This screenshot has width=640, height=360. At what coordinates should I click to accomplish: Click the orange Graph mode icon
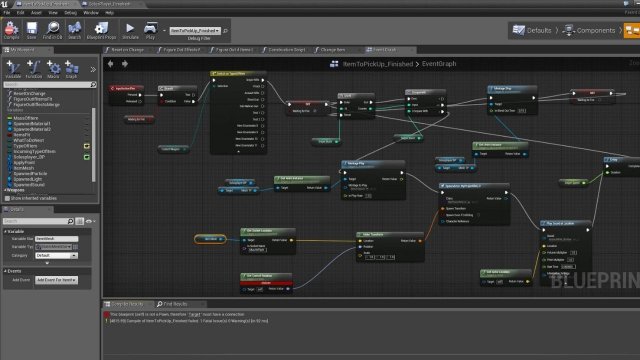pyautogui.click(x=632, y=30)
